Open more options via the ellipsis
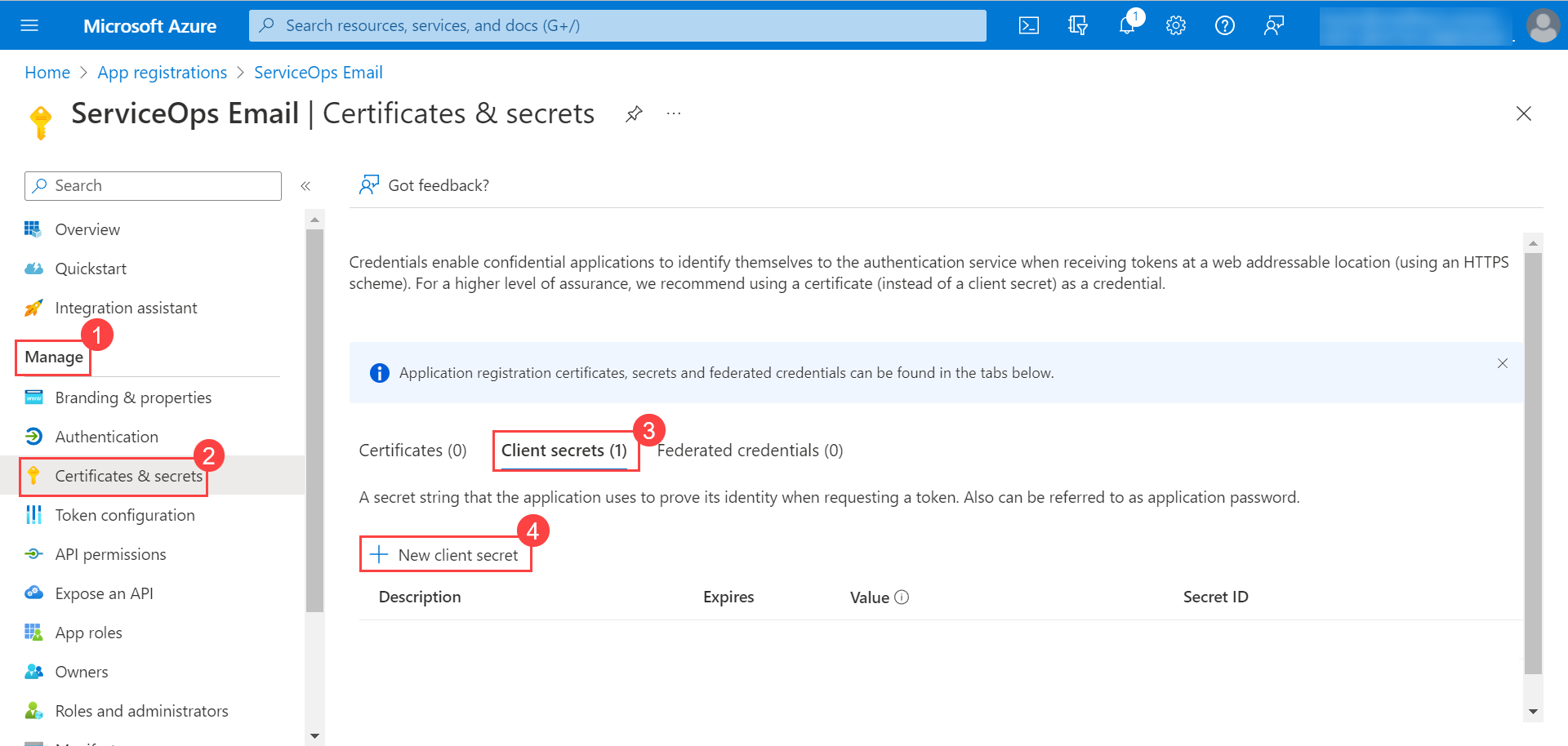This screenshot has height=746, width=1568. pos(674,114)
